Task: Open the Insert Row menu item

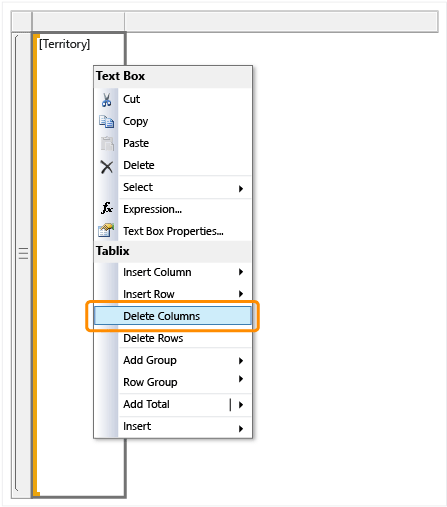Action: (x=173, y=294)
